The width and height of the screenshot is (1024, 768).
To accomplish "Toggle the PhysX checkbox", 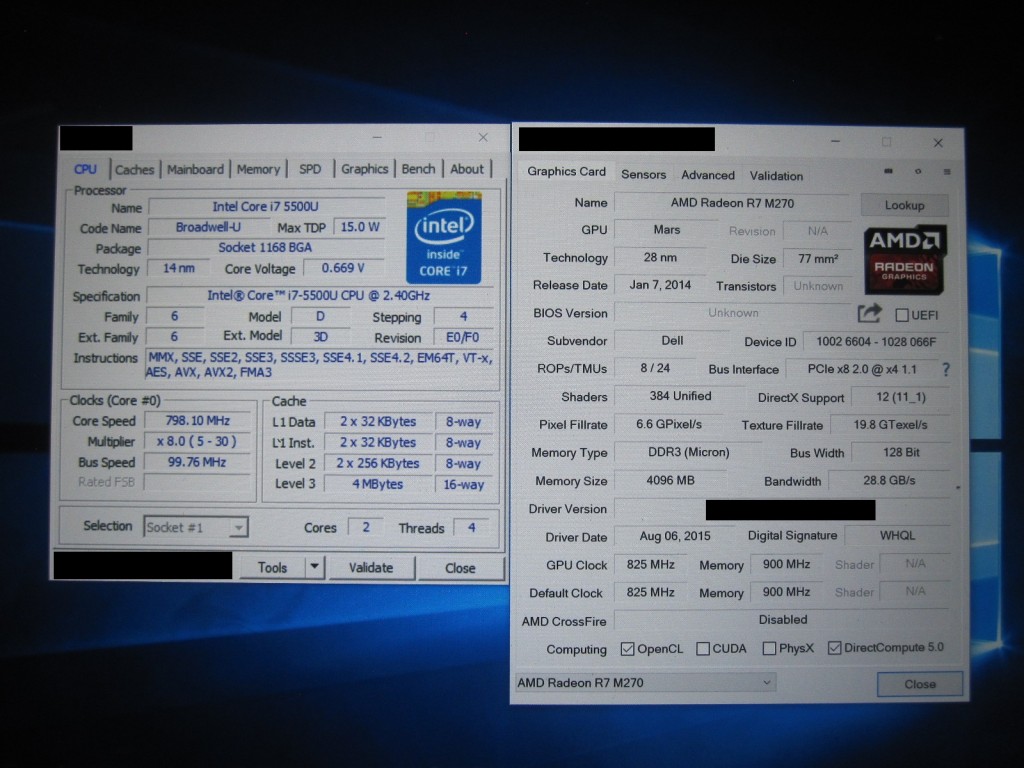I will pyautogui.click(x=769, y=648).
